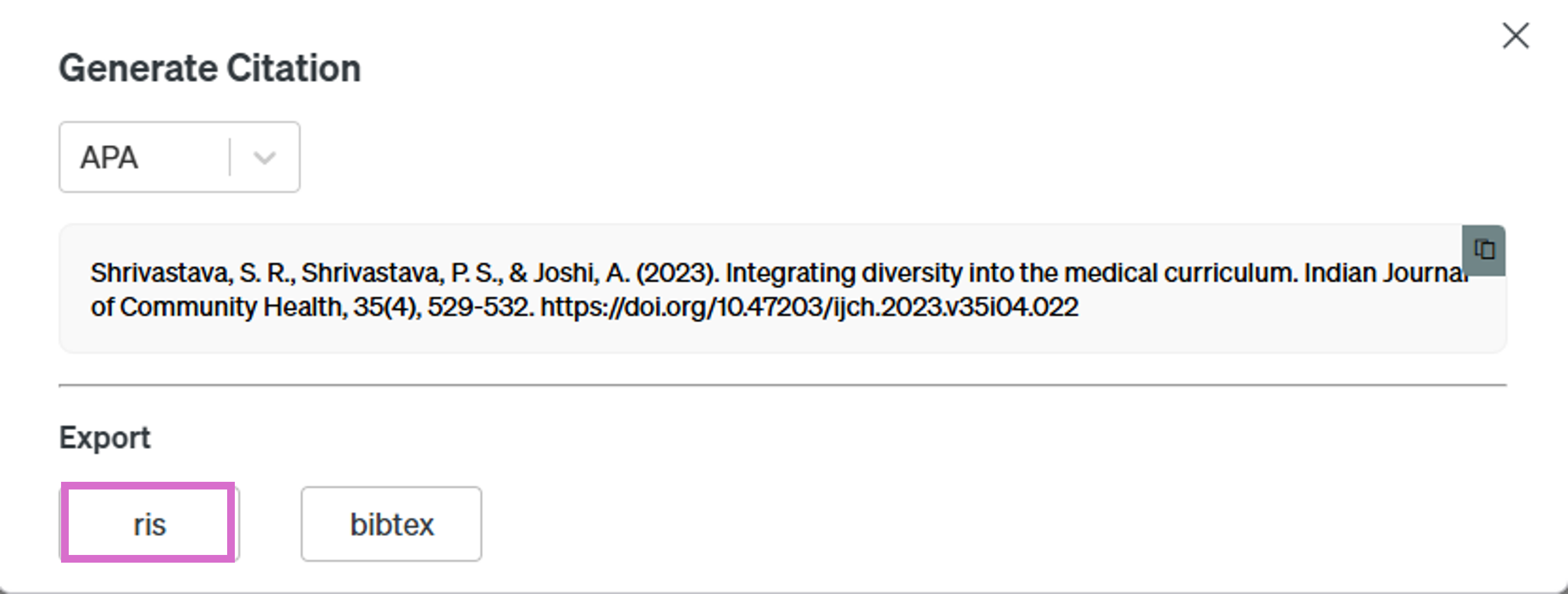Click the Generate Citation heading
The height and width of the screenshot is (594, 1568).
(x=210, y=68)
